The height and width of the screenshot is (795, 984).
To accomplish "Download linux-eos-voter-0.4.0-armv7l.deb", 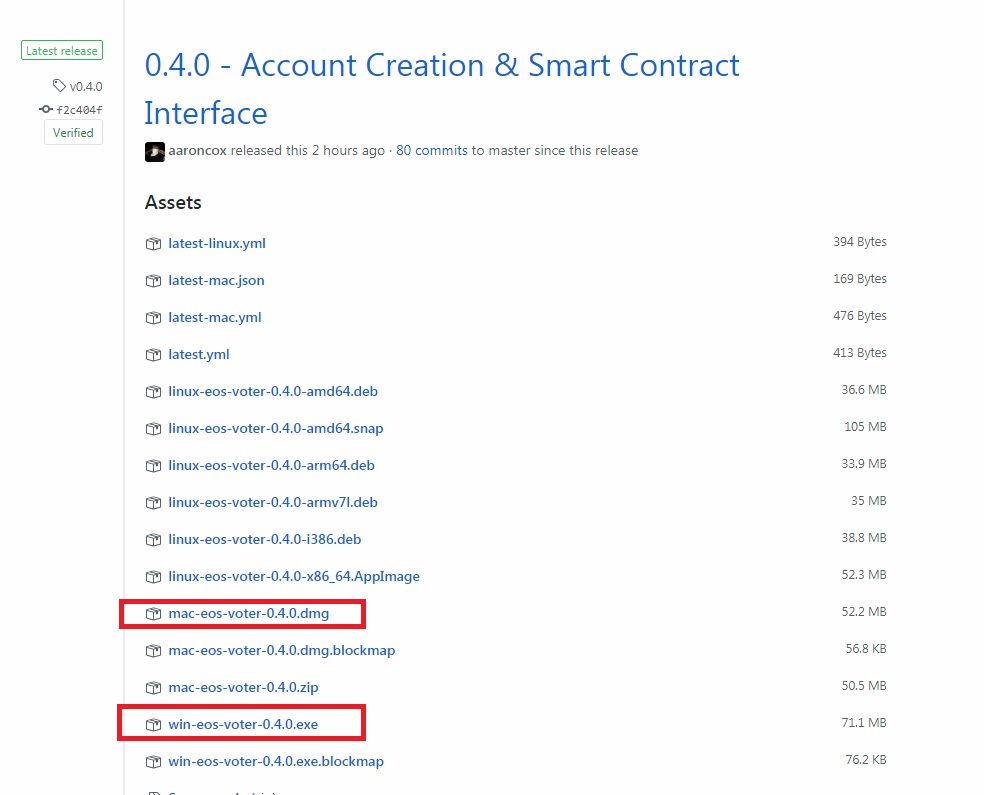I will (273, 503).
